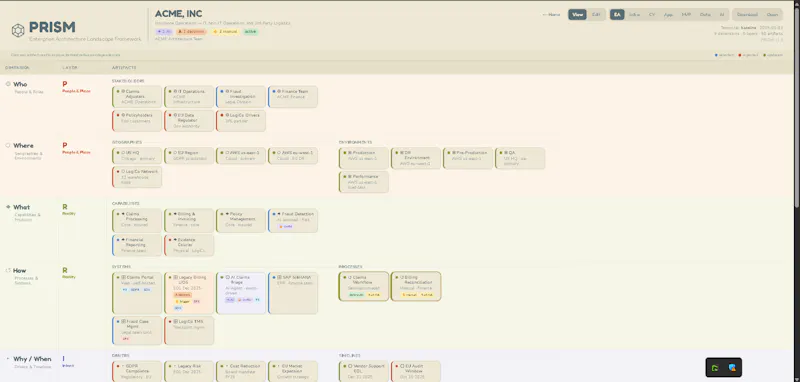Click the Download button

coord(747,15)
